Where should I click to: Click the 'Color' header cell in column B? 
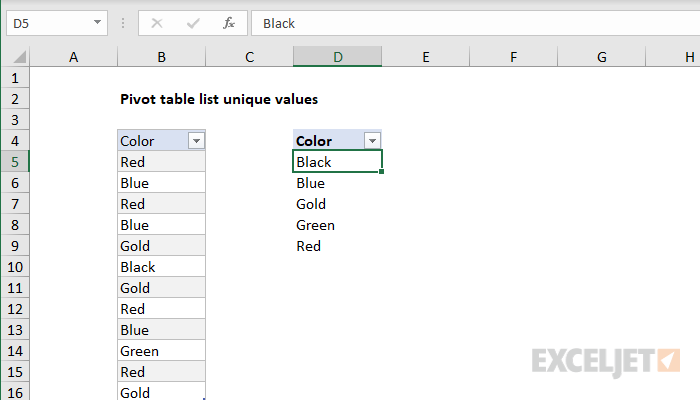point(162,141)
